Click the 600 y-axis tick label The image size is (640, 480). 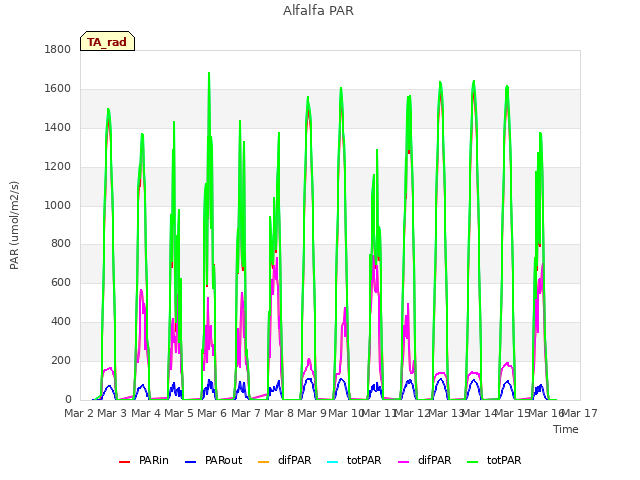point(61,282)
